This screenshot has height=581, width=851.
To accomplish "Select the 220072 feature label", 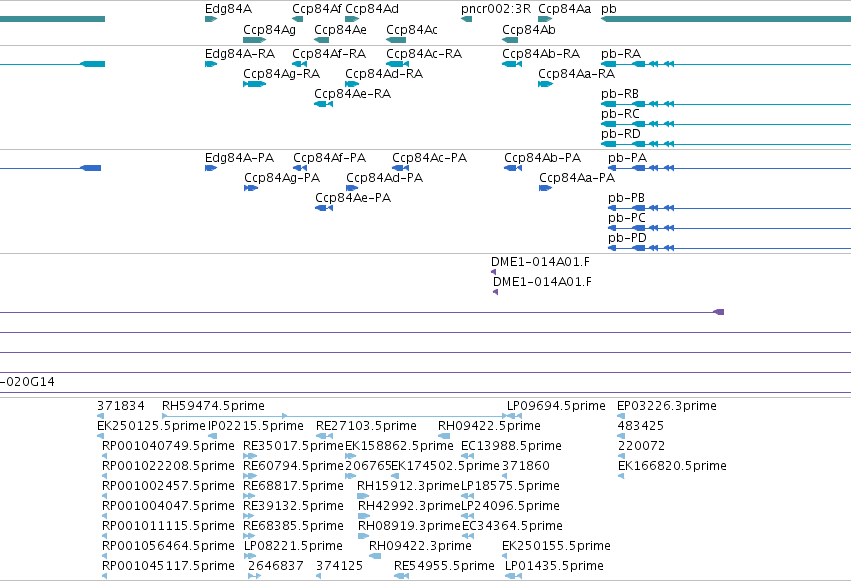I will click(642, 446).
